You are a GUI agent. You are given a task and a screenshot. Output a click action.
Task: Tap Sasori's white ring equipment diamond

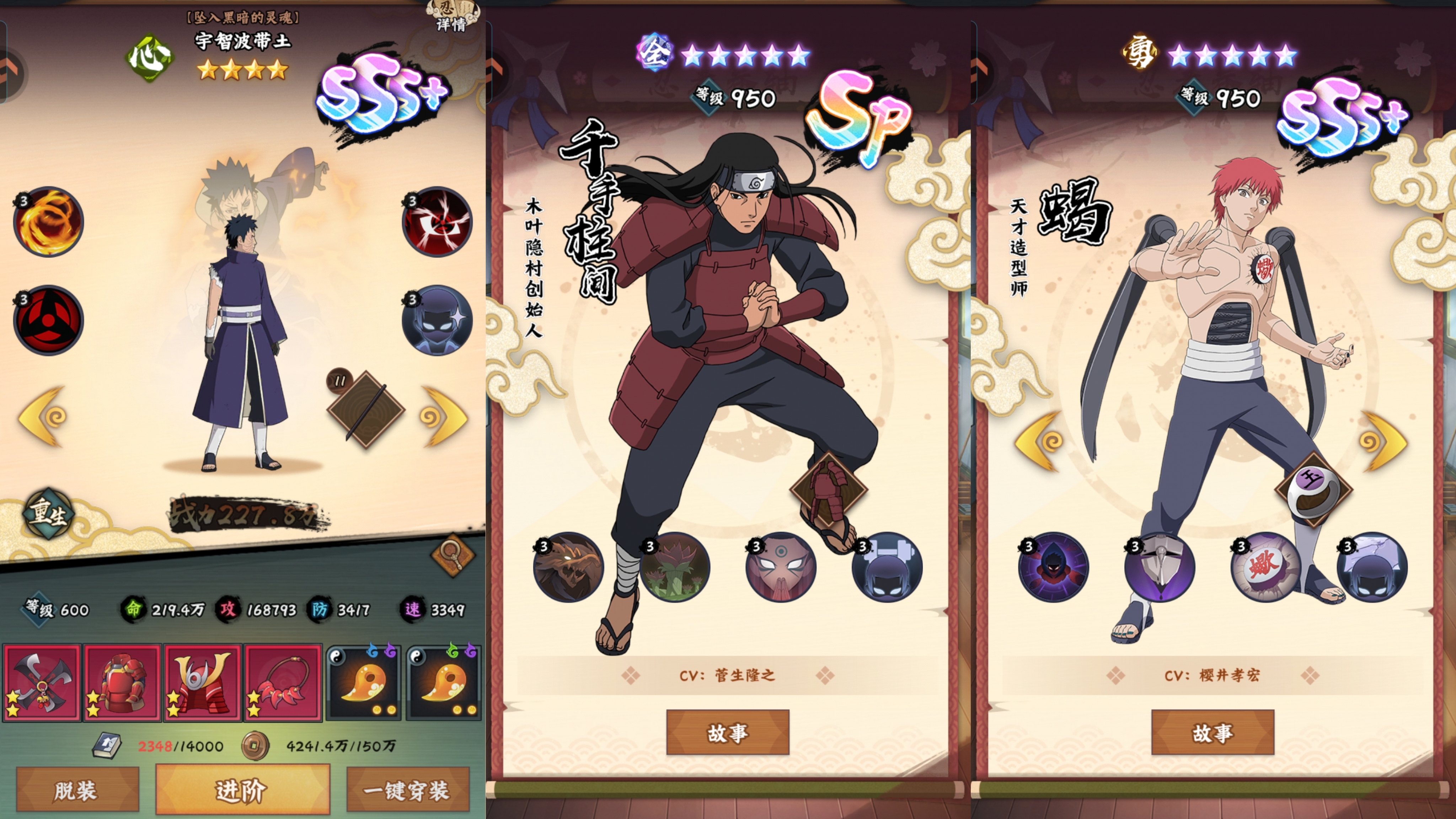coord(1313,489)
